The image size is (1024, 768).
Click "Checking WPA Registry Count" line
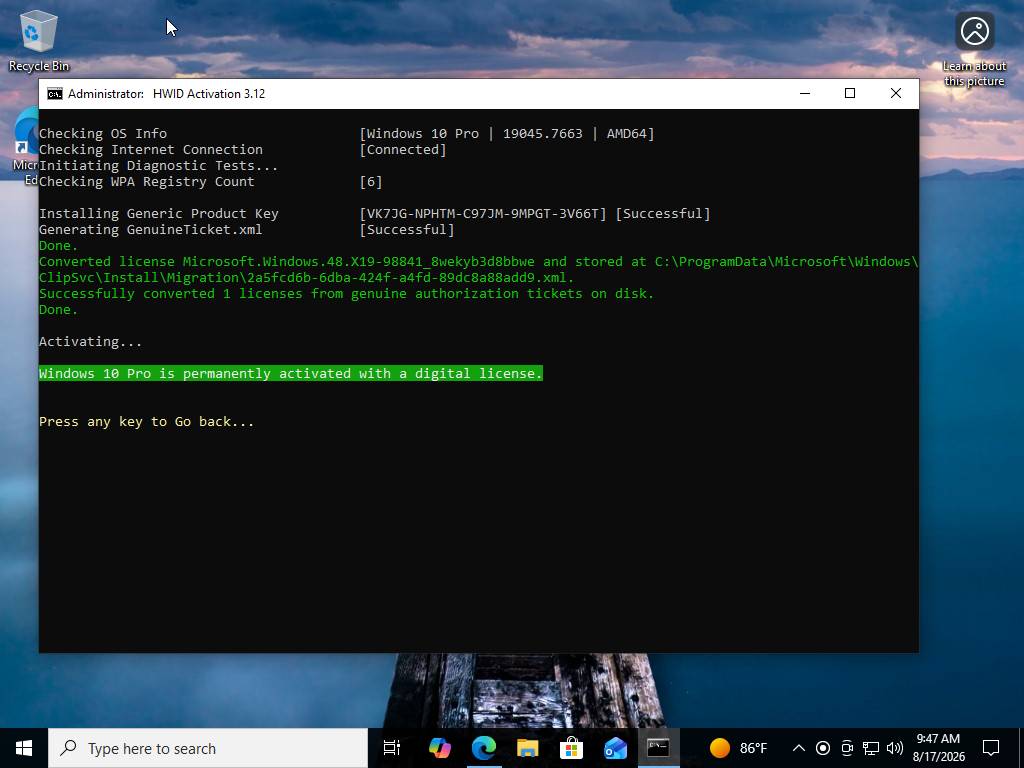pyautogui.click(x=146, y=182)
